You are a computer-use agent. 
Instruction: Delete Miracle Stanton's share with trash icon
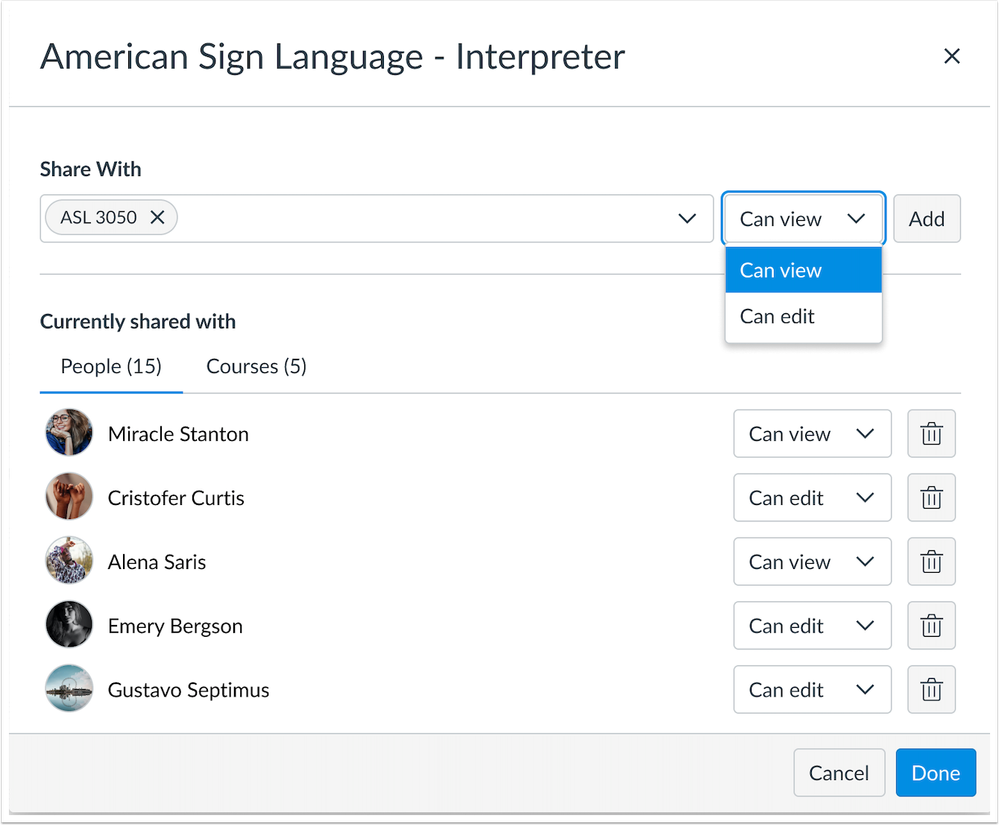click(x=931, y=434)
